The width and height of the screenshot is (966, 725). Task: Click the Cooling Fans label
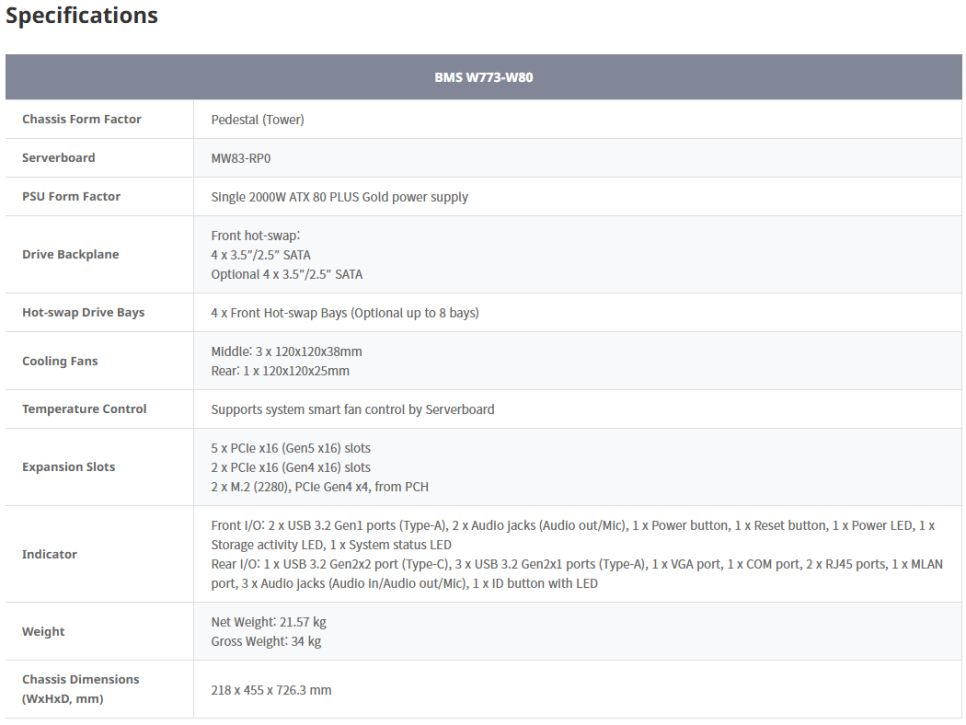click(x=60, y=361)
